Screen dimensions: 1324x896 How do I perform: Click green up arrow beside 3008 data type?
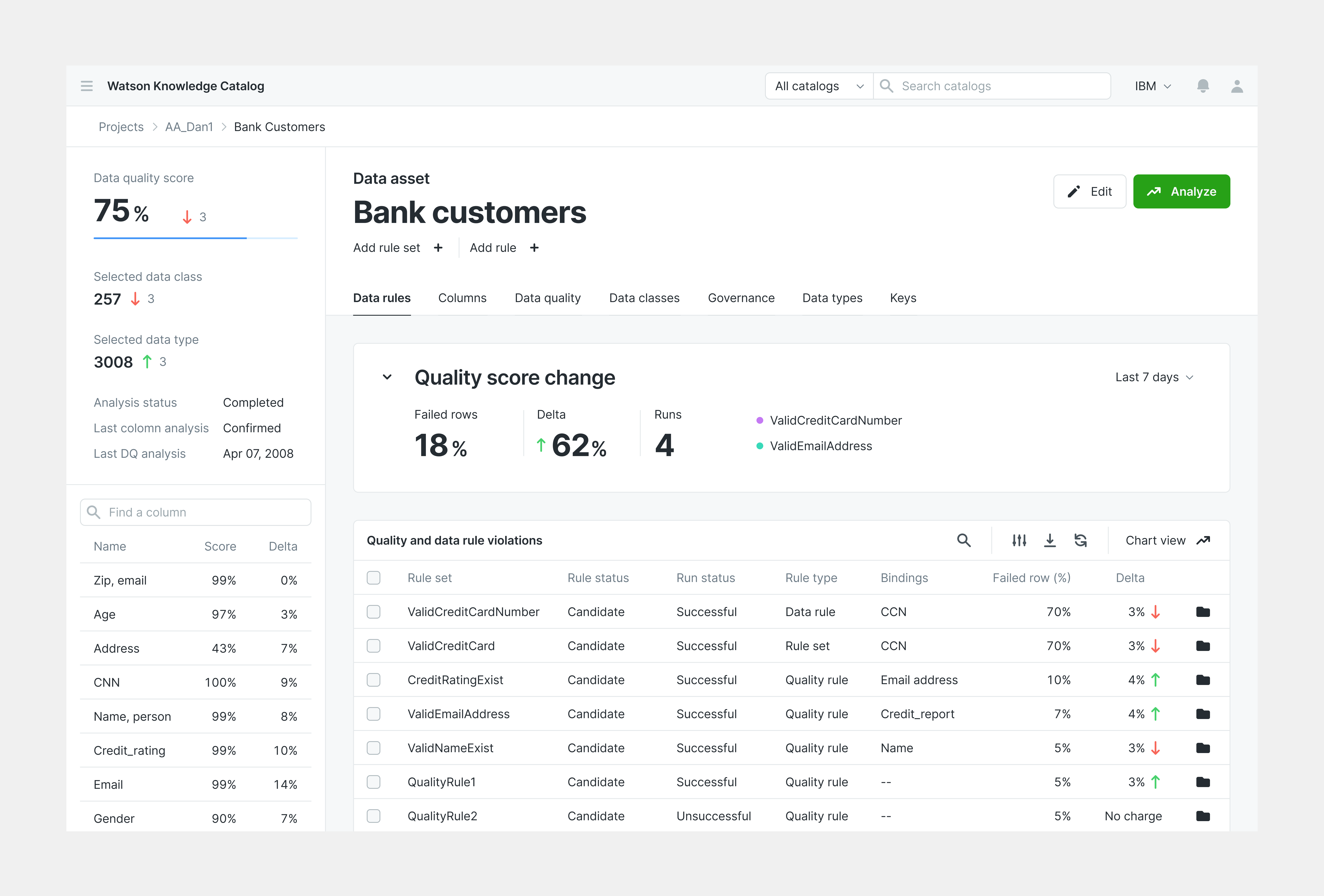[x=147, y=362]
